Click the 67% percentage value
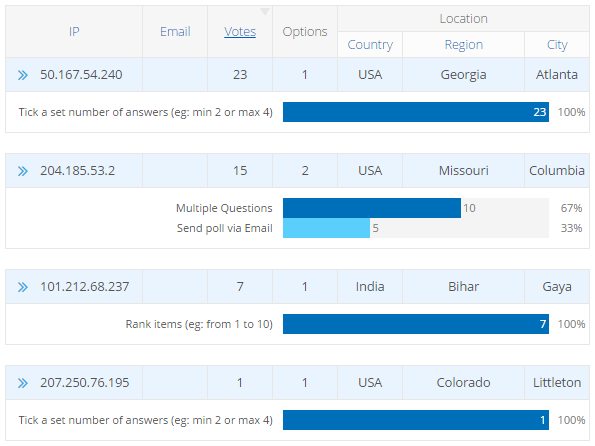The width and height of the screenshot is (595, 446). tap(571, 208)
